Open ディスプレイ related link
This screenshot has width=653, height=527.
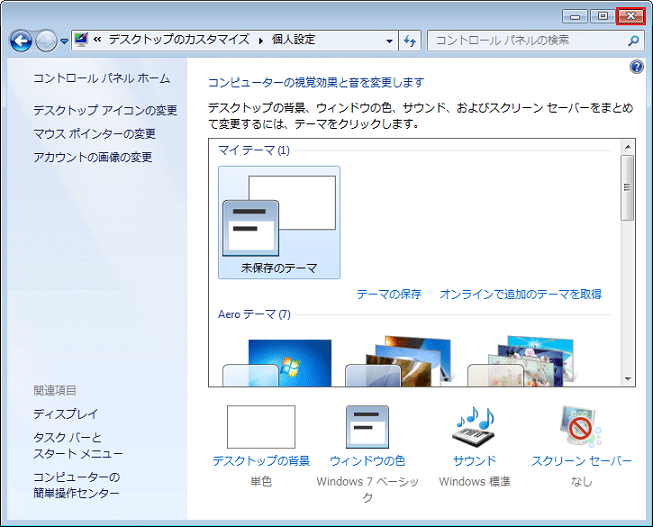click(66, 414)
